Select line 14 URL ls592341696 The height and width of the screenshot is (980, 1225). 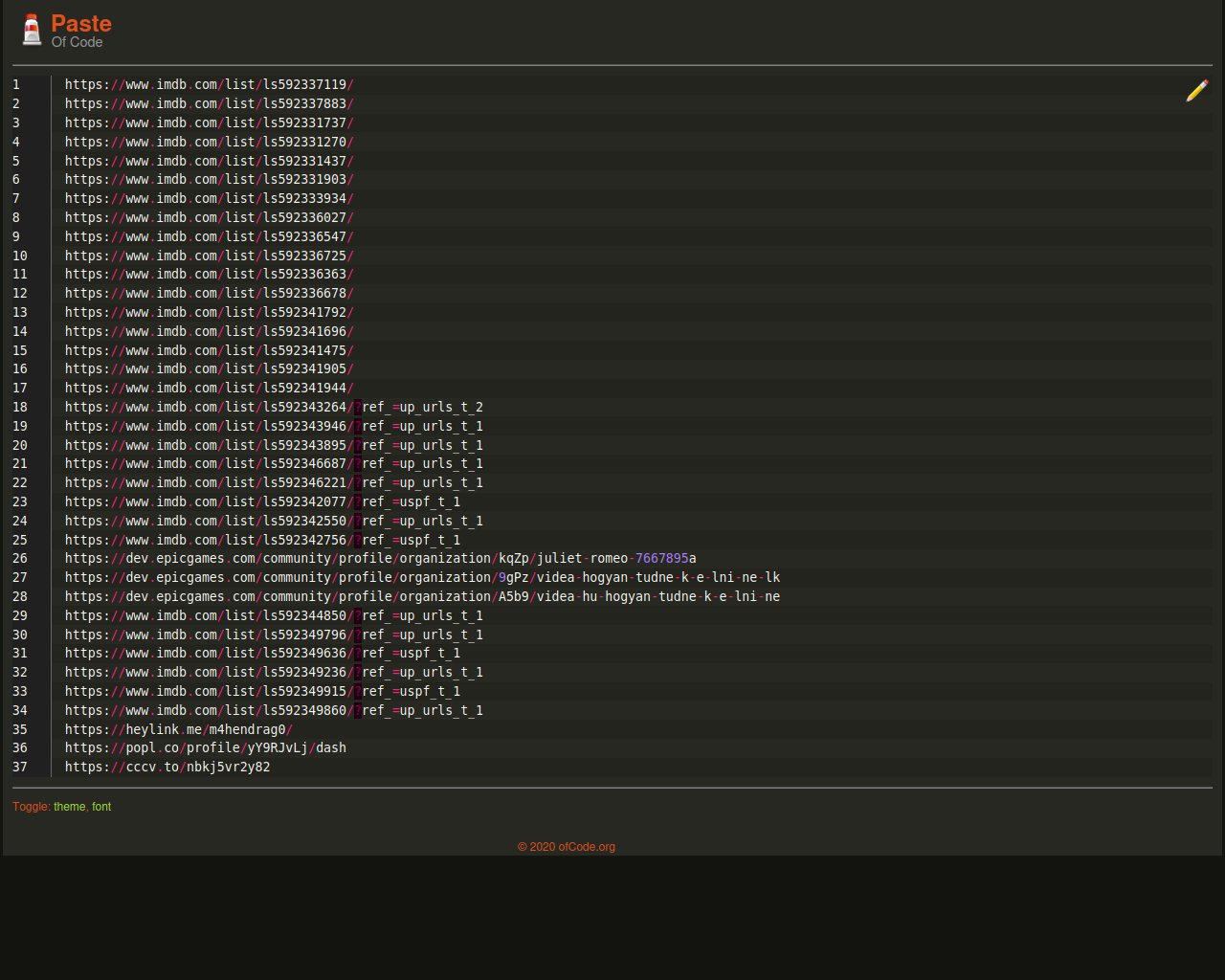pos(210,331)
